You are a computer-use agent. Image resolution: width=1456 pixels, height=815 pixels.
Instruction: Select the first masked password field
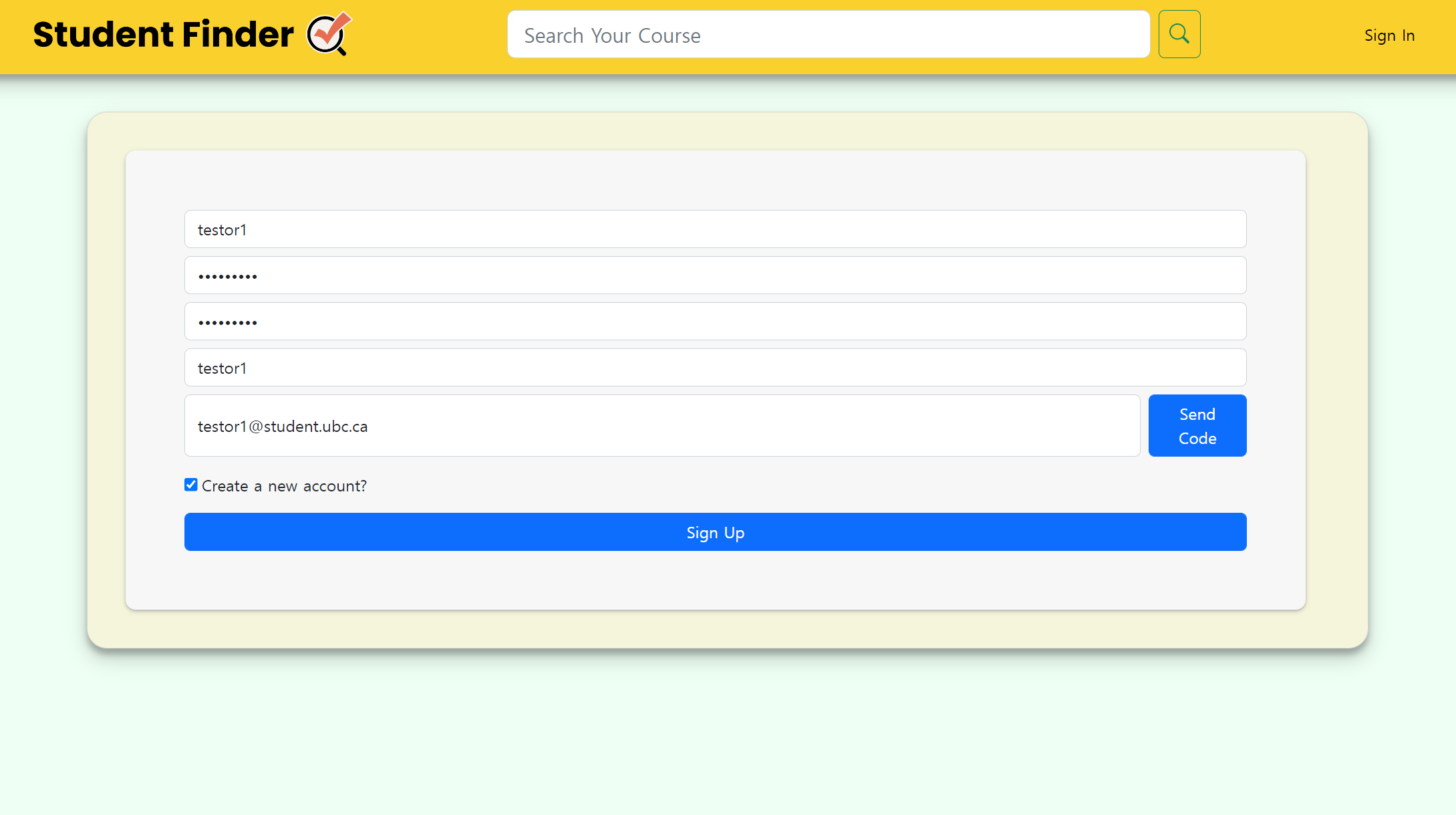715,275
